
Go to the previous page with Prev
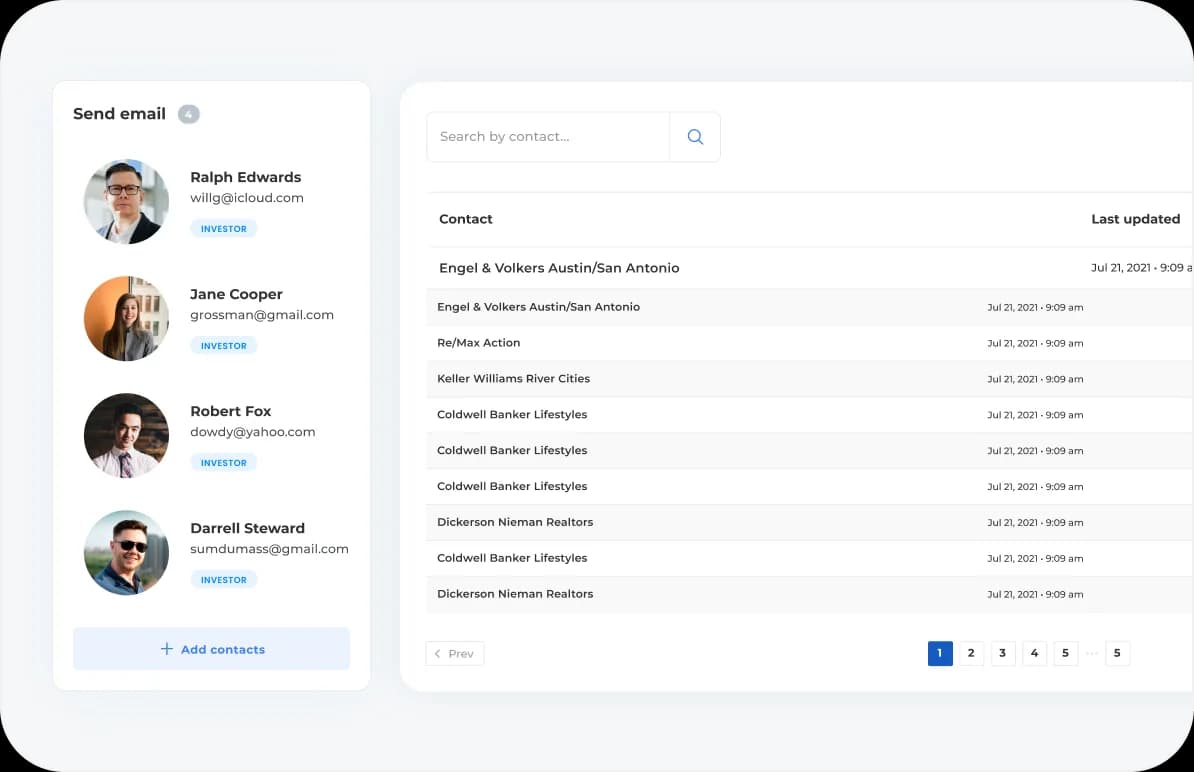(455, 654)
